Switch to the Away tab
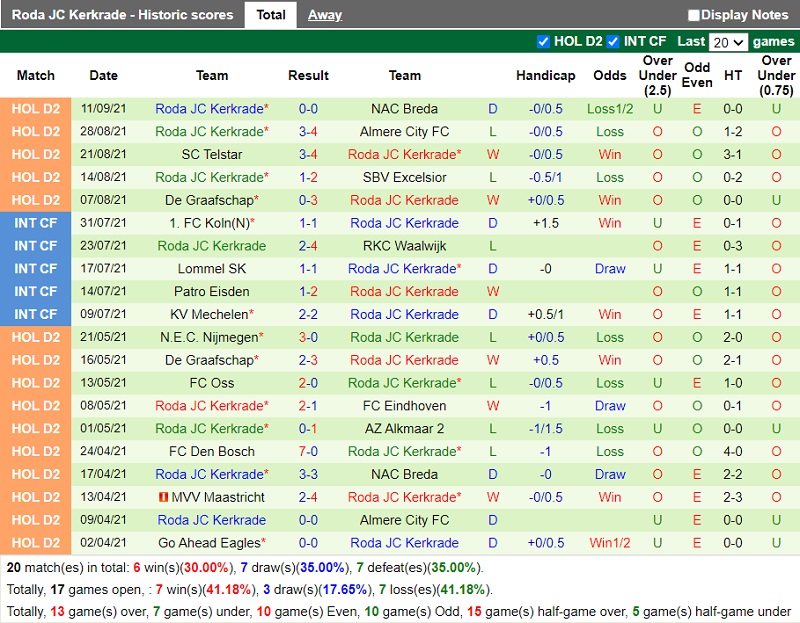 [324, 15]
